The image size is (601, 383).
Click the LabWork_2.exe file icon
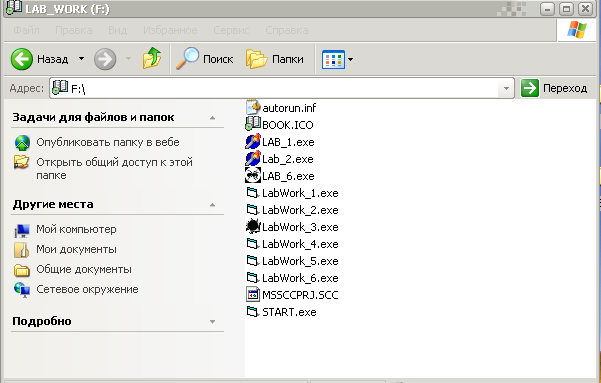point(253,209)
